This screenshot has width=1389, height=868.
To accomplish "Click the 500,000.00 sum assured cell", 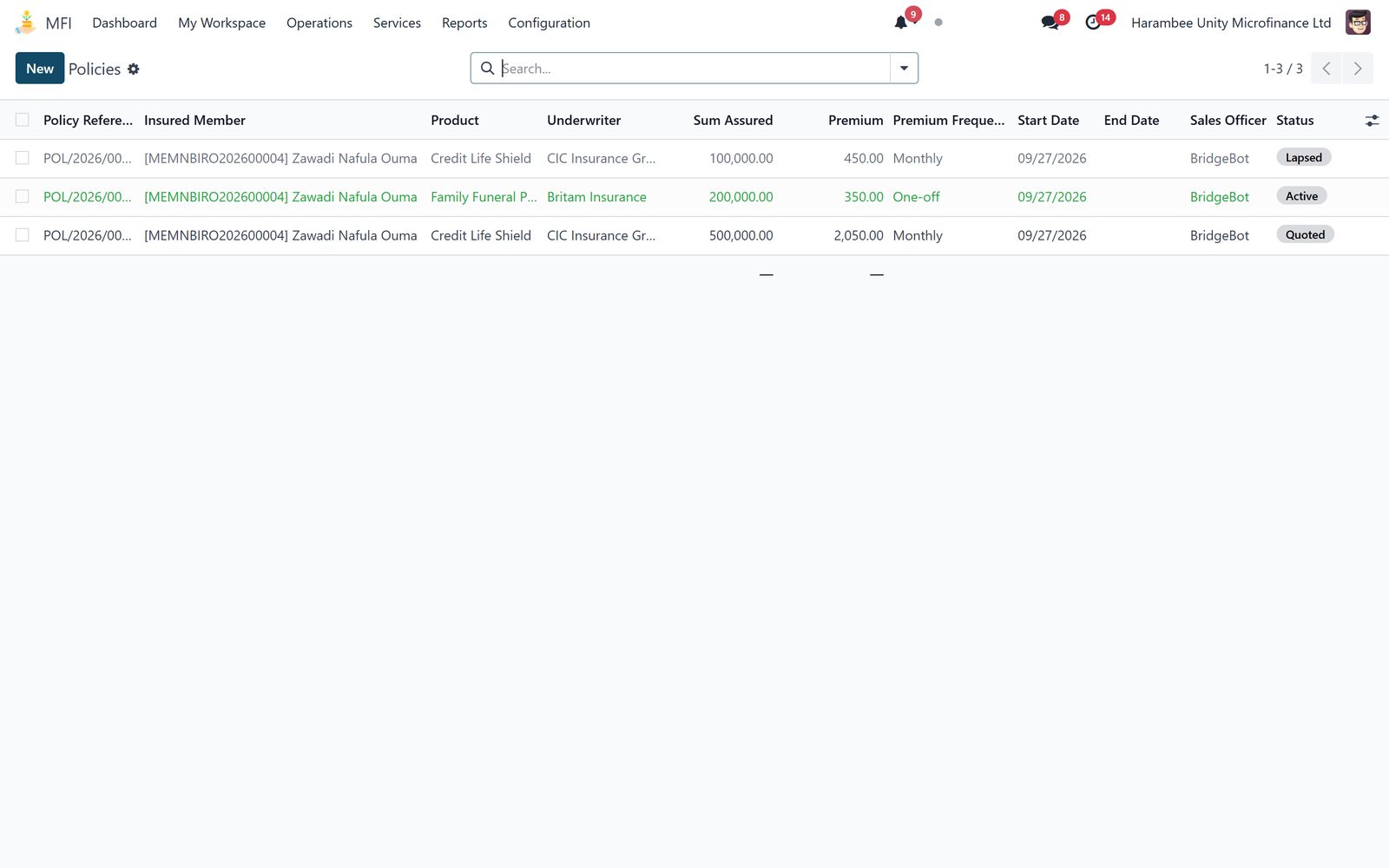I will click(x=741, y=235).
